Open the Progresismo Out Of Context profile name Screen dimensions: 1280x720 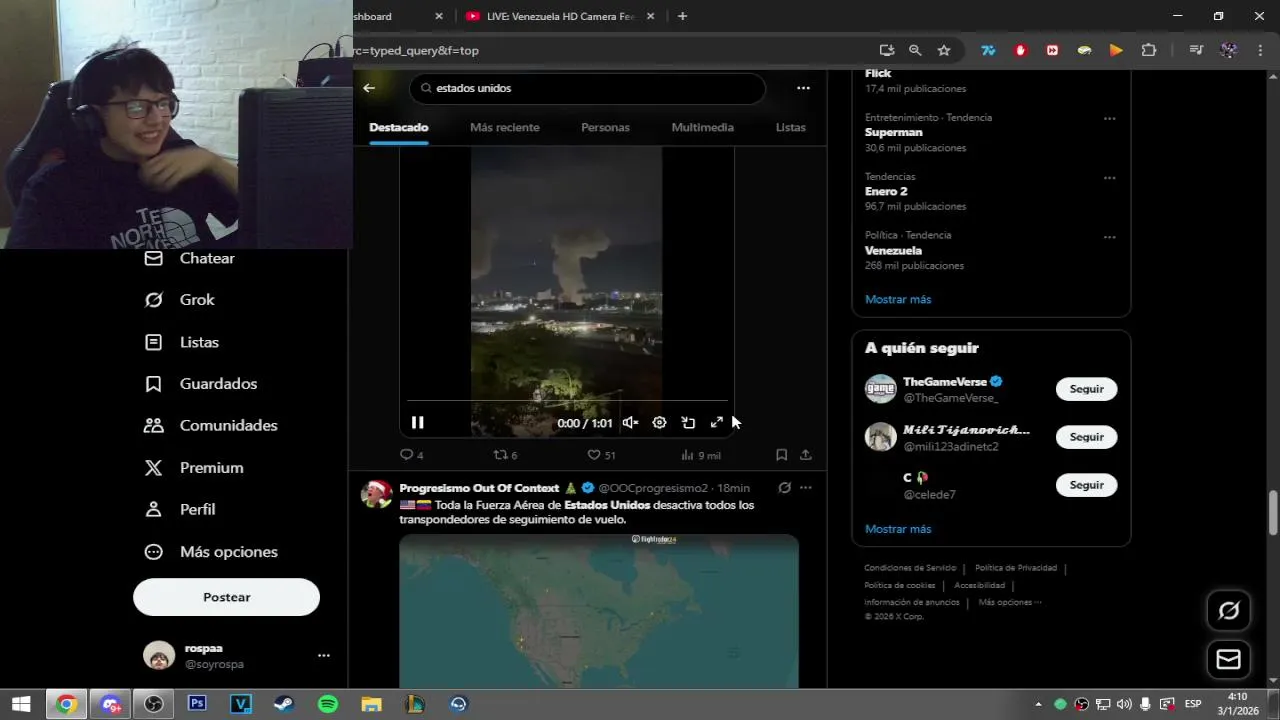(479, 488)
